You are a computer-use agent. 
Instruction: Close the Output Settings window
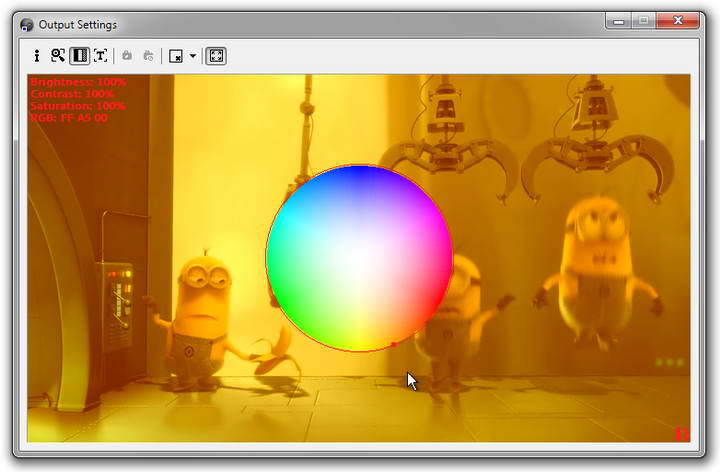click(x=678, y=21)
